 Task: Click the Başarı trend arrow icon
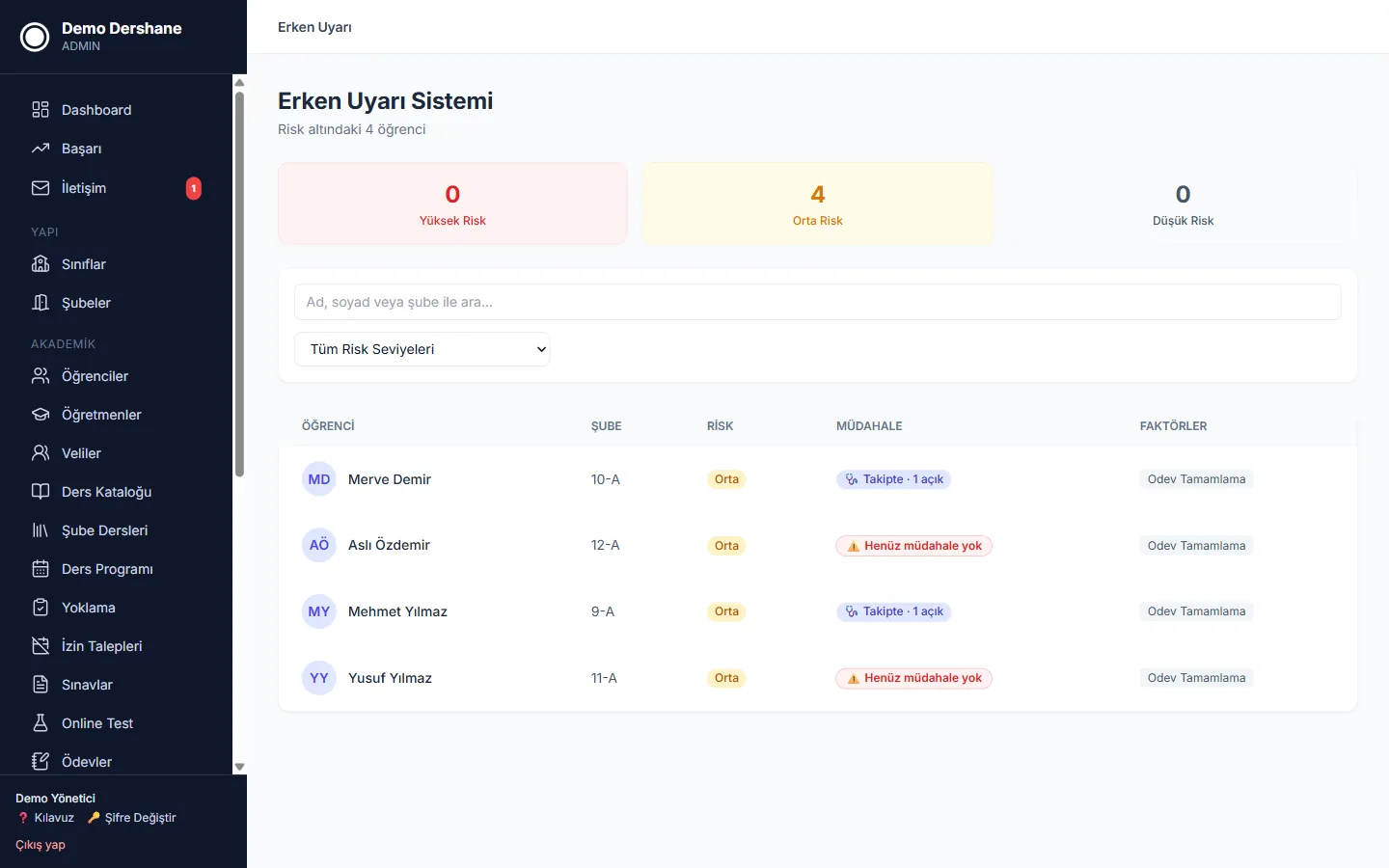tap(41, 149)
